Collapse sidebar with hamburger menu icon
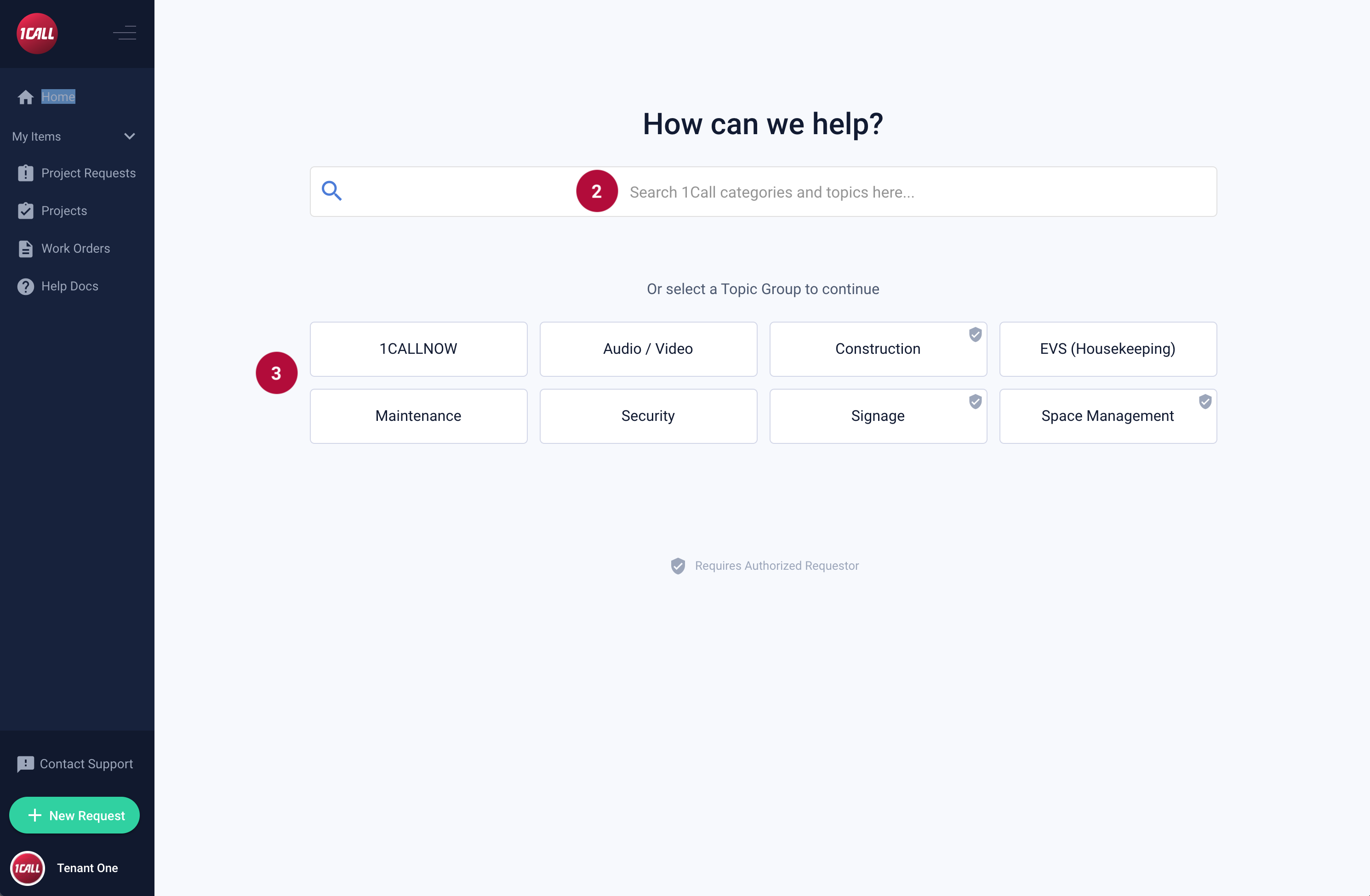This screenshot has width=1370, height=896. pos(124,33)
